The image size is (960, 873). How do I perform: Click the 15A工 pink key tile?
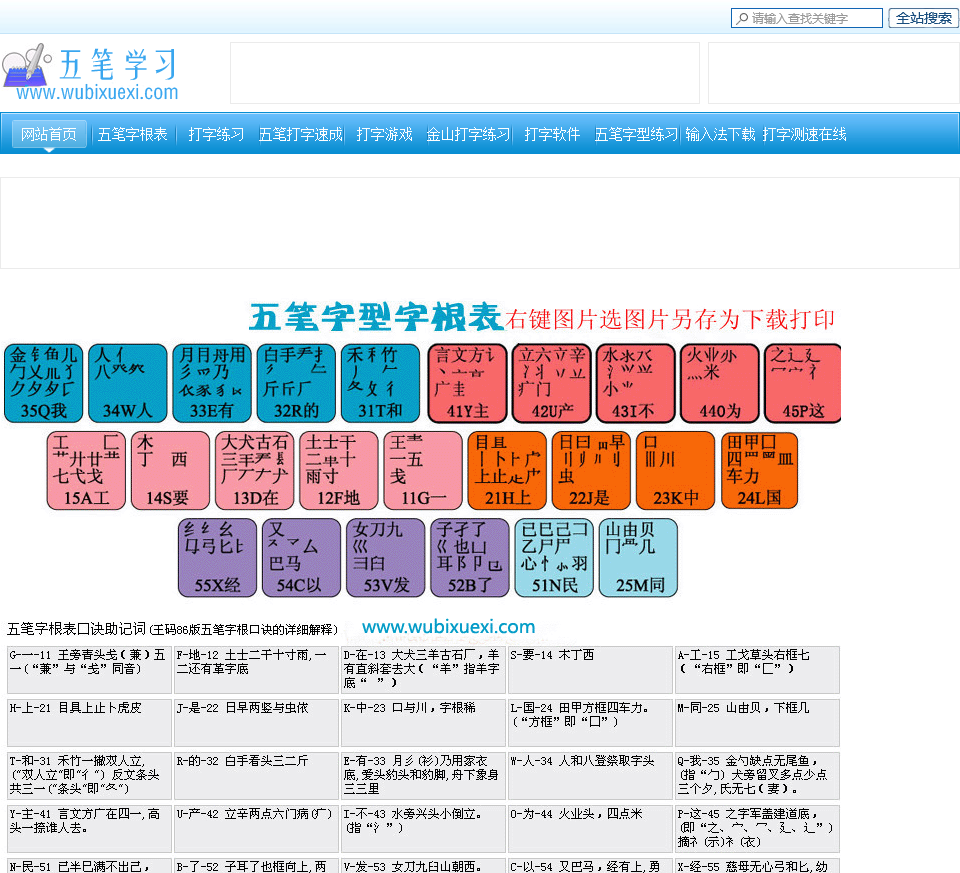point(86,470)
